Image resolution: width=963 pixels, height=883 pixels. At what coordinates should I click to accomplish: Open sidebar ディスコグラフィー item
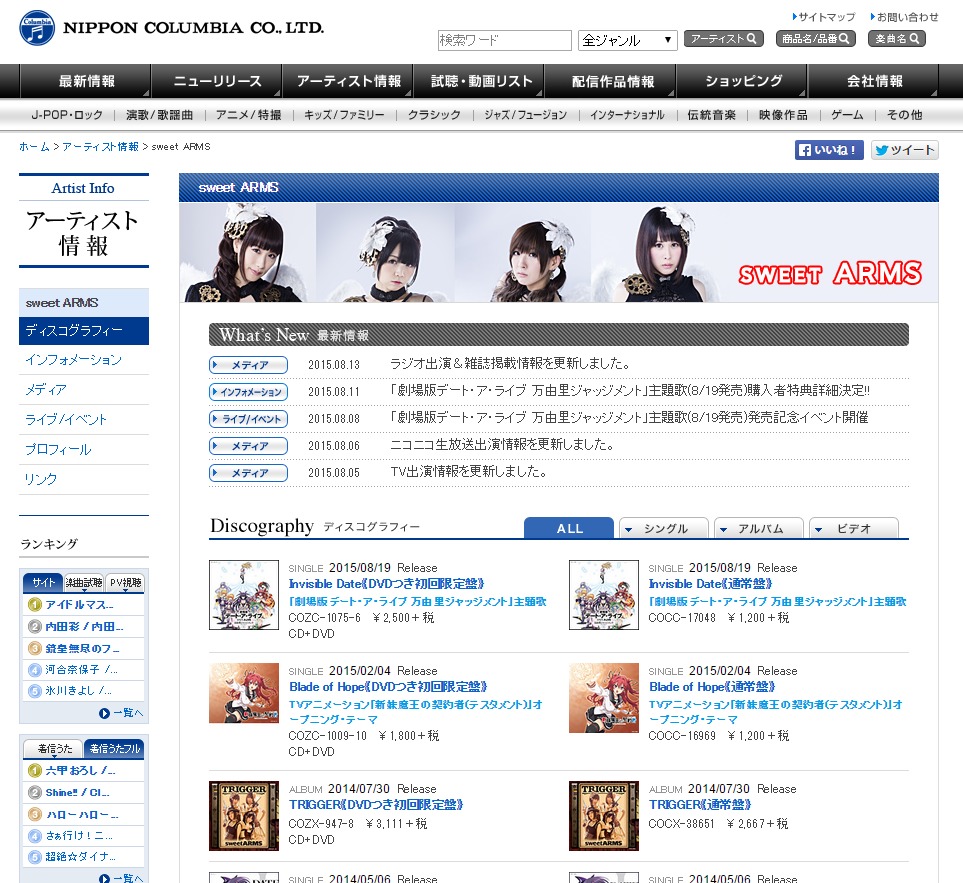click(x=84, y=330)
